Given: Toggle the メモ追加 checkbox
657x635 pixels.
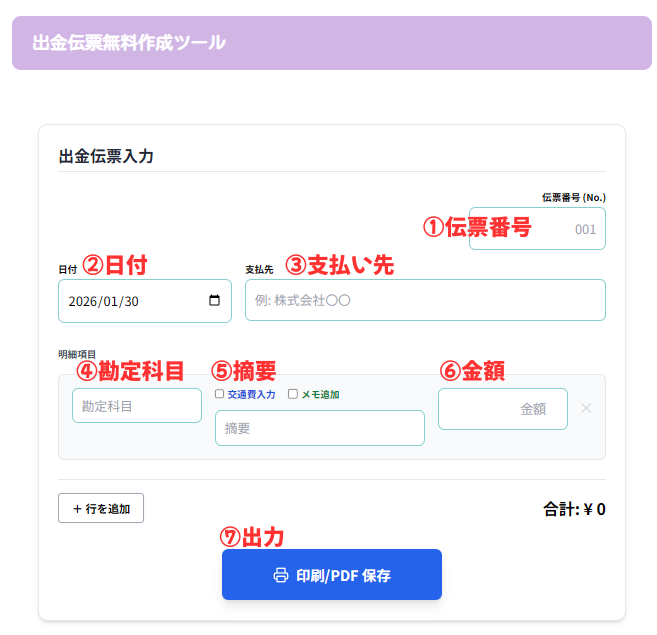Looking at the screenshot, I should click(293, 394).
